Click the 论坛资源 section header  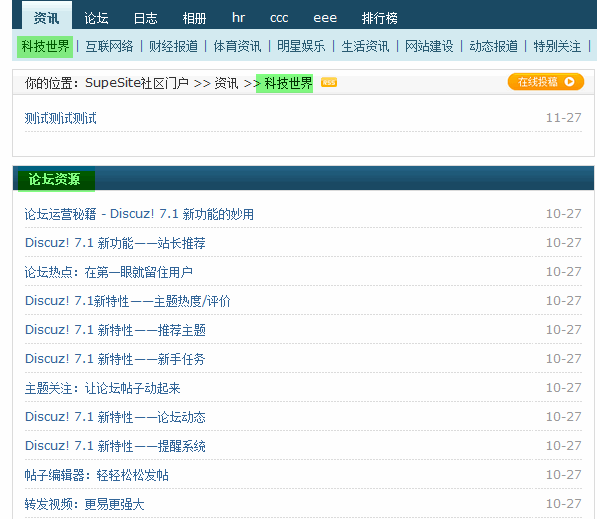click(54, 180)
